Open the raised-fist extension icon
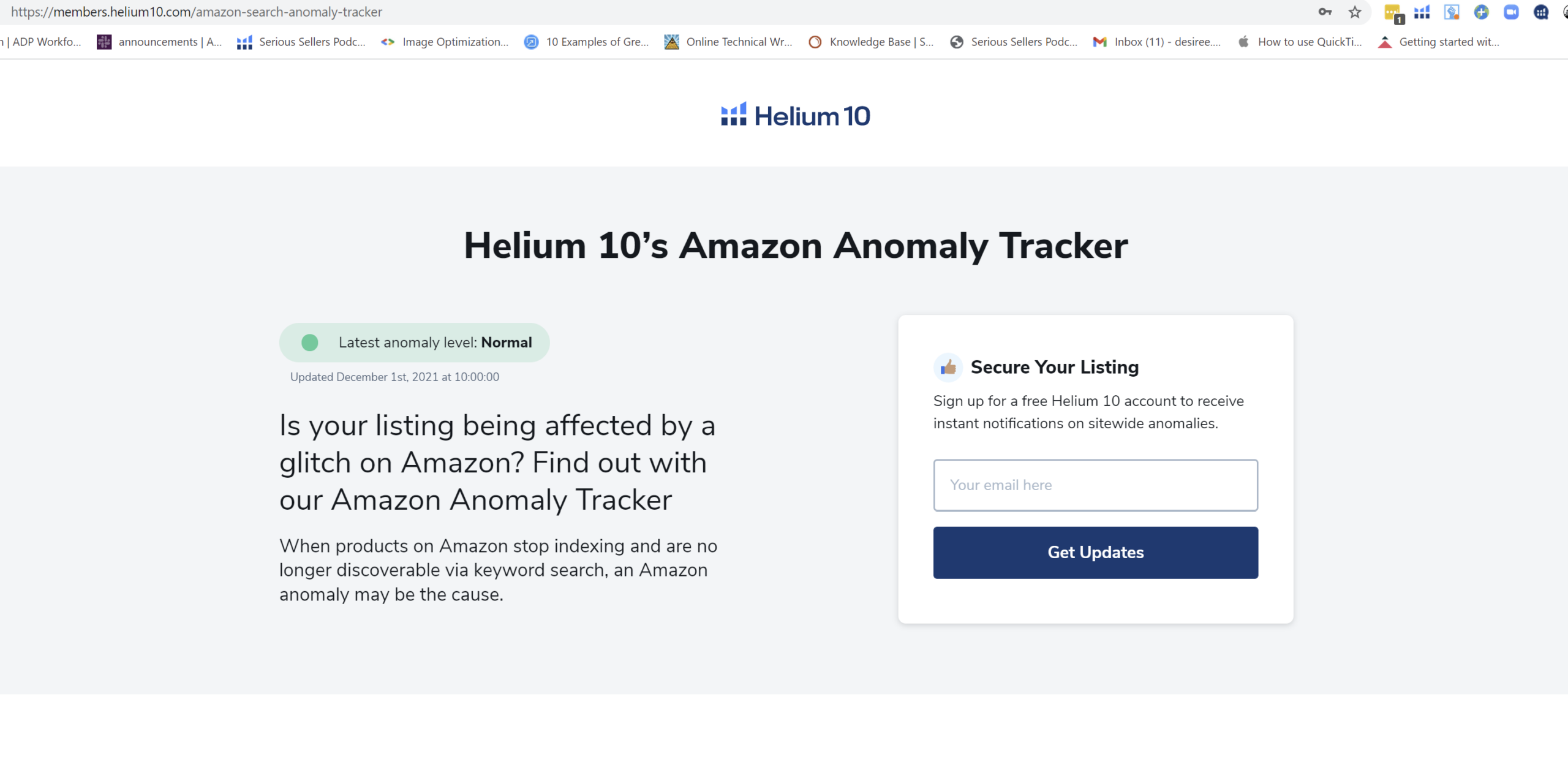The image size is (1568, 764). 1452,12
